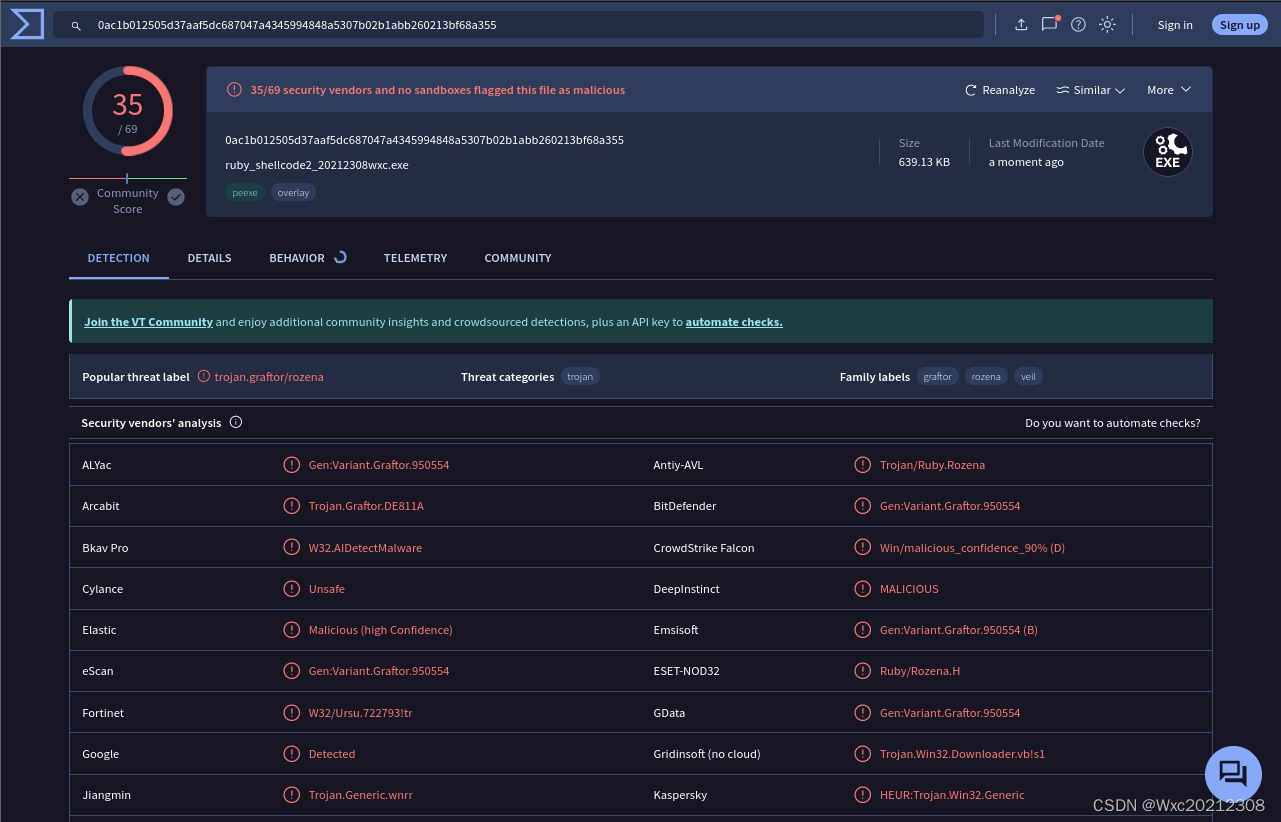Click the Ruby/Rozena.H result text
The image size is (1281, 822).
(920, 671)
